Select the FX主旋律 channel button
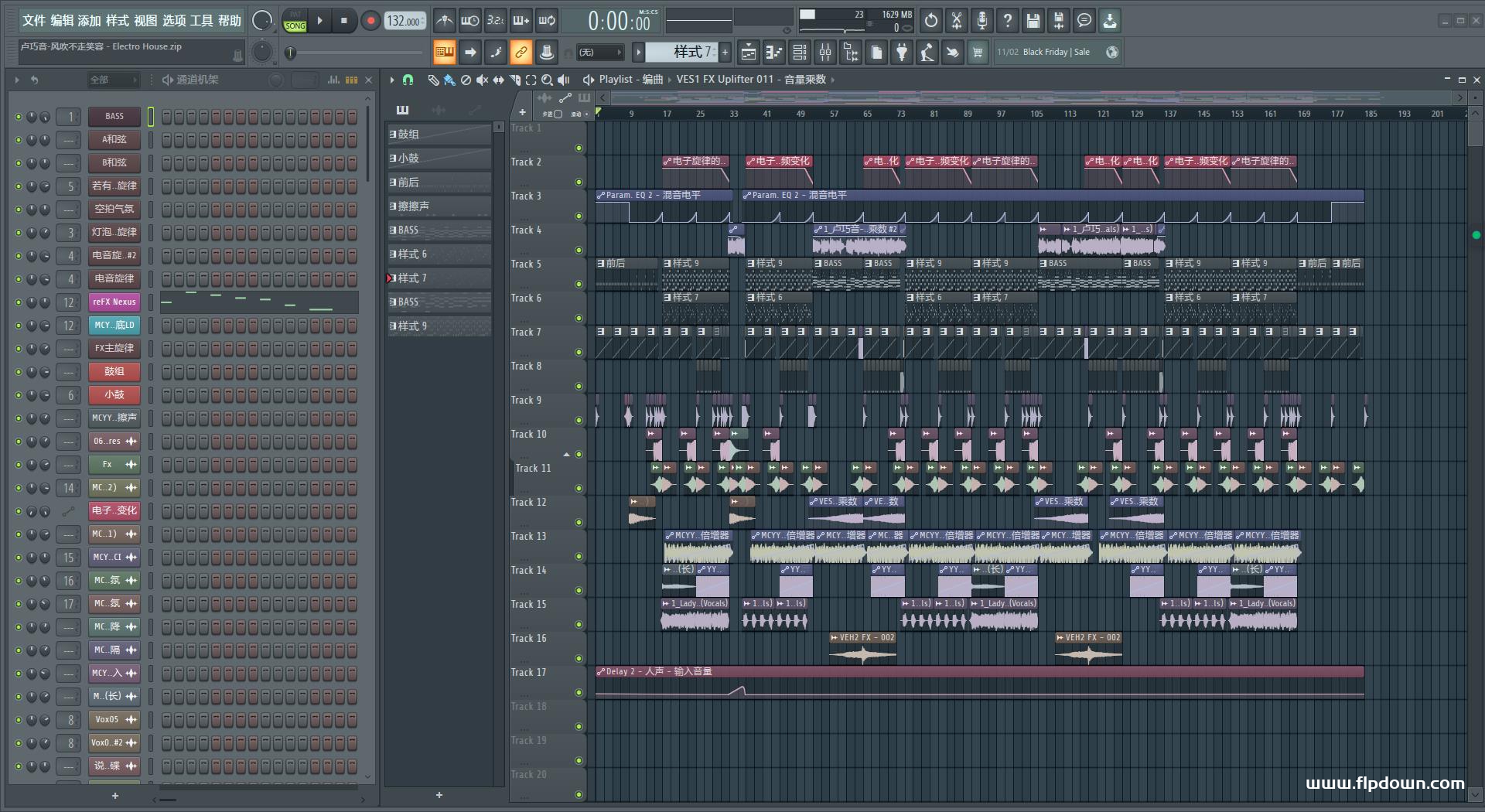This screenshot has height=812, width=1485. pyautogui.click(x=114, y=349)
